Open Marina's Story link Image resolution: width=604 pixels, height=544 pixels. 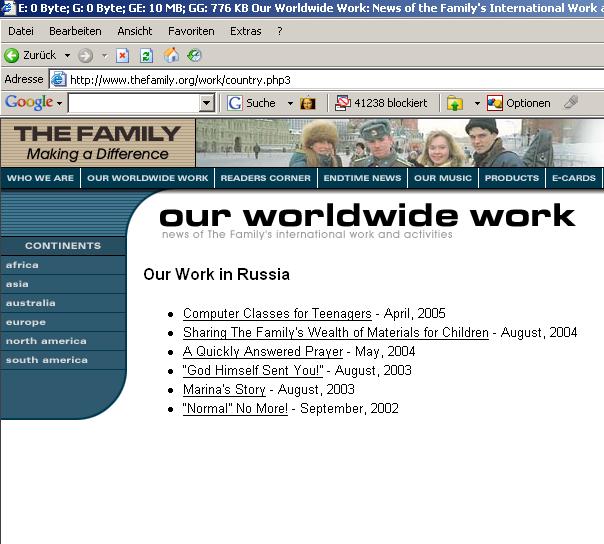[224, 390]
